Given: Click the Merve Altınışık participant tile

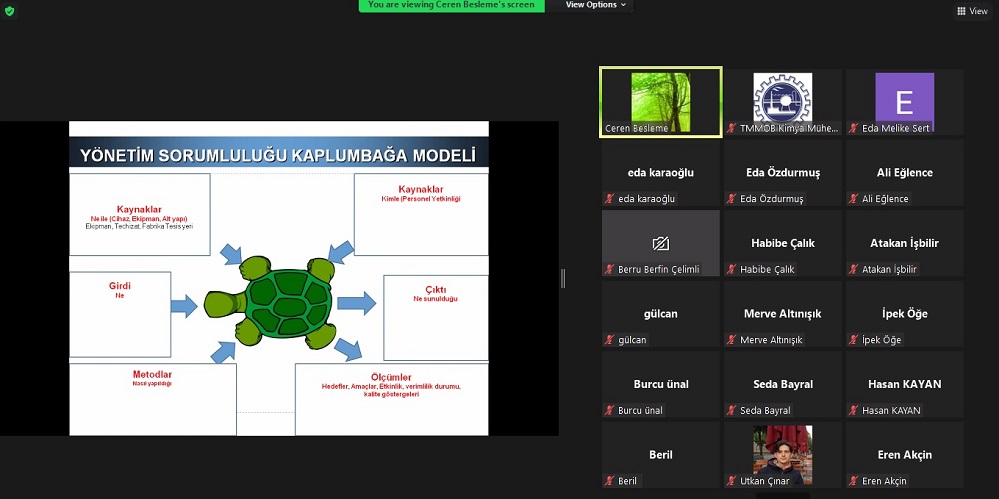Looking at the screenshot, I should click(782, 314).
